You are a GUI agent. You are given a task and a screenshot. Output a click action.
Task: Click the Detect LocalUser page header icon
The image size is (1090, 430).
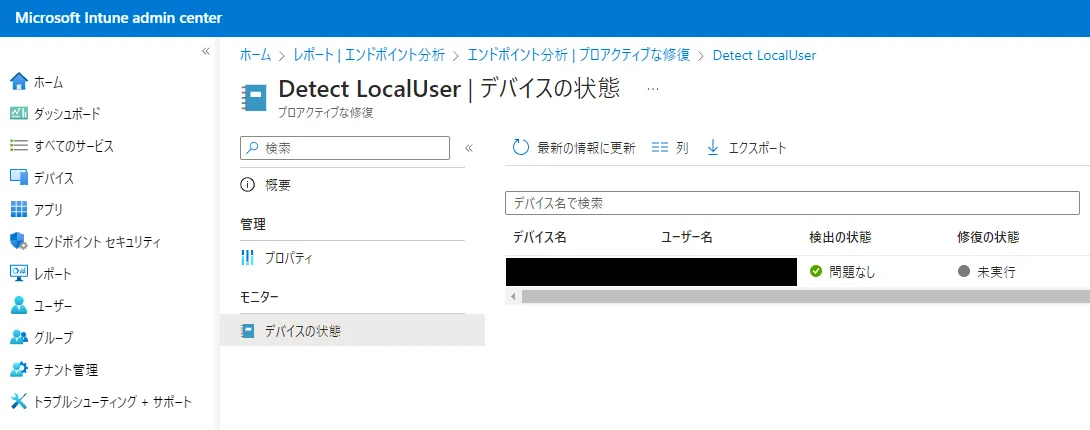[x=254, y=97]
